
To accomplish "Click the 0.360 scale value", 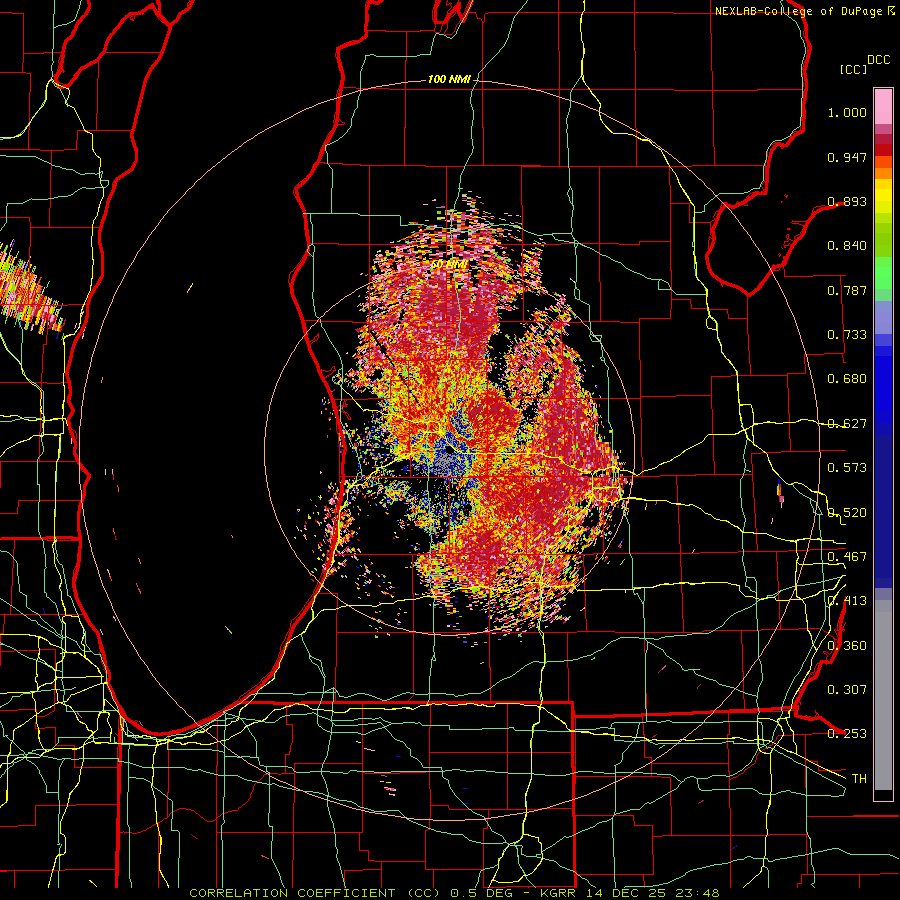I will (847, 645).
